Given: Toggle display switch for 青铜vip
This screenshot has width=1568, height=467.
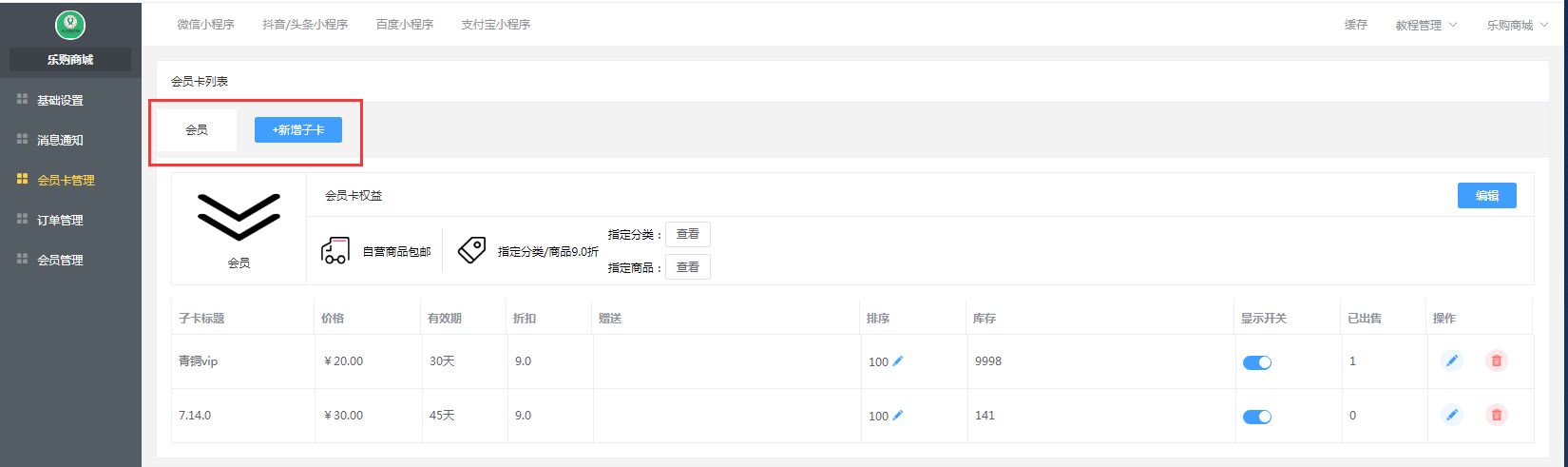Looking at the screenshot, I should pos(1257,362).
